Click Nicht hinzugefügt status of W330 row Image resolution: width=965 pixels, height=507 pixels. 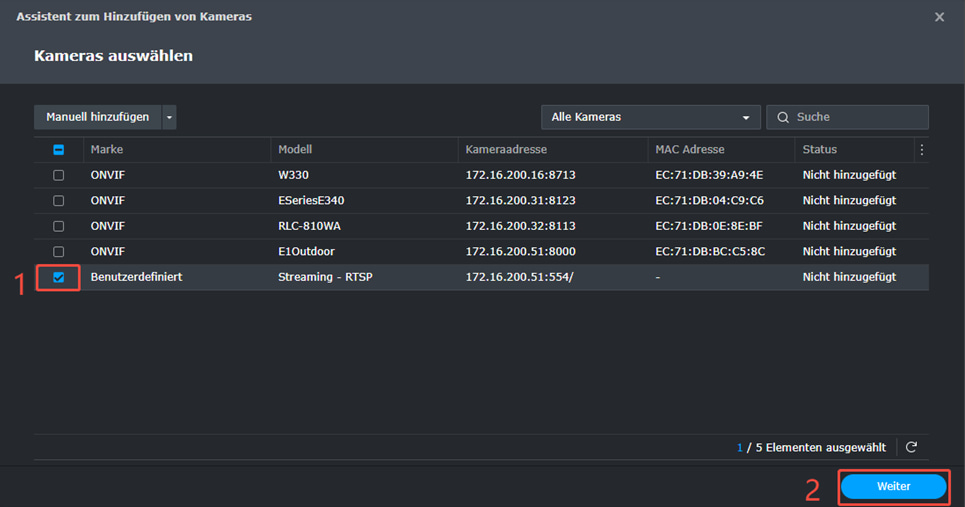tap(849, 175)
